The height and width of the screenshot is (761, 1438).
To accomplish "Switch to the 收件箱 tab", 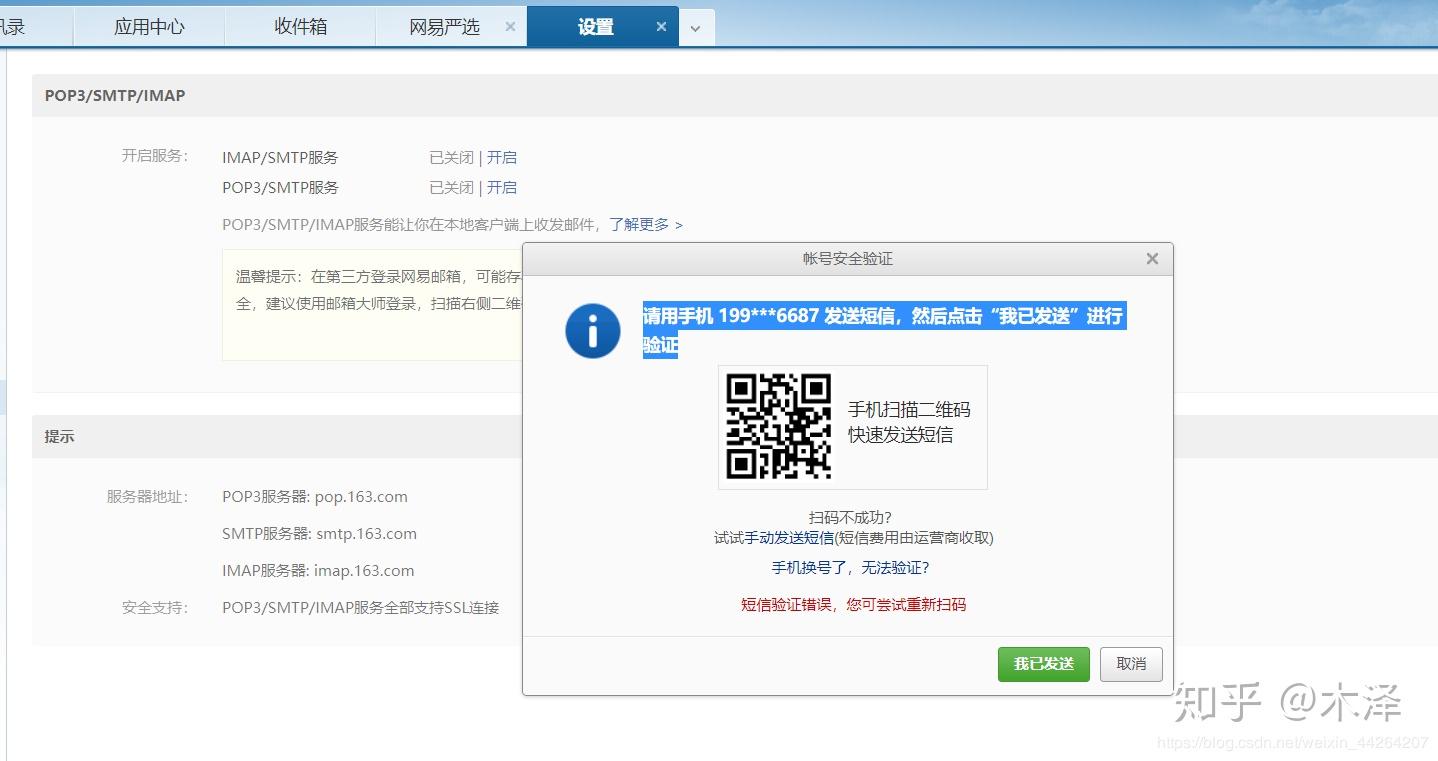I will pyautogui.click(x=299, y=27).
